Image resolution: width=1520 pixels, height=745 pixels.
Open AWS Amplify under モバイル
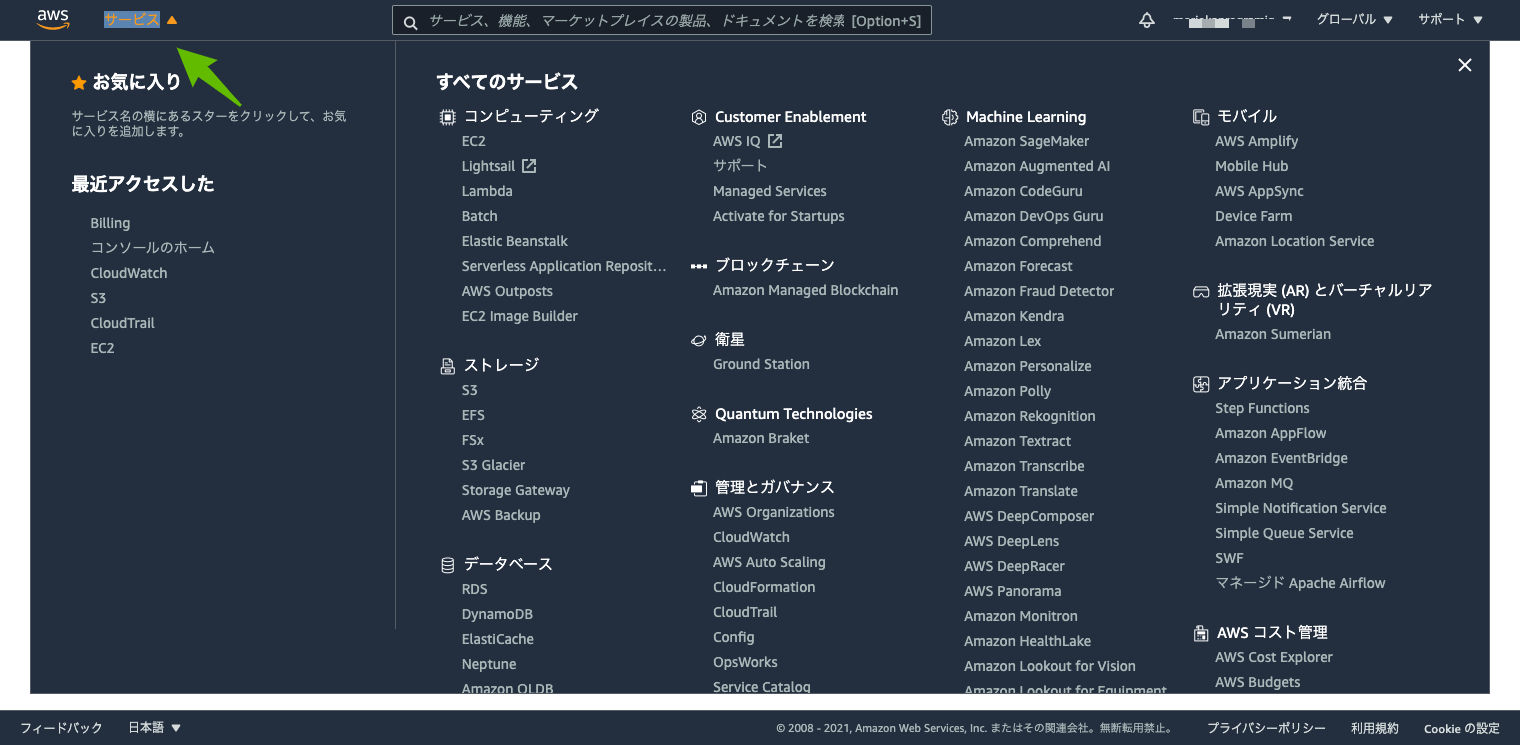point(1257,141)
